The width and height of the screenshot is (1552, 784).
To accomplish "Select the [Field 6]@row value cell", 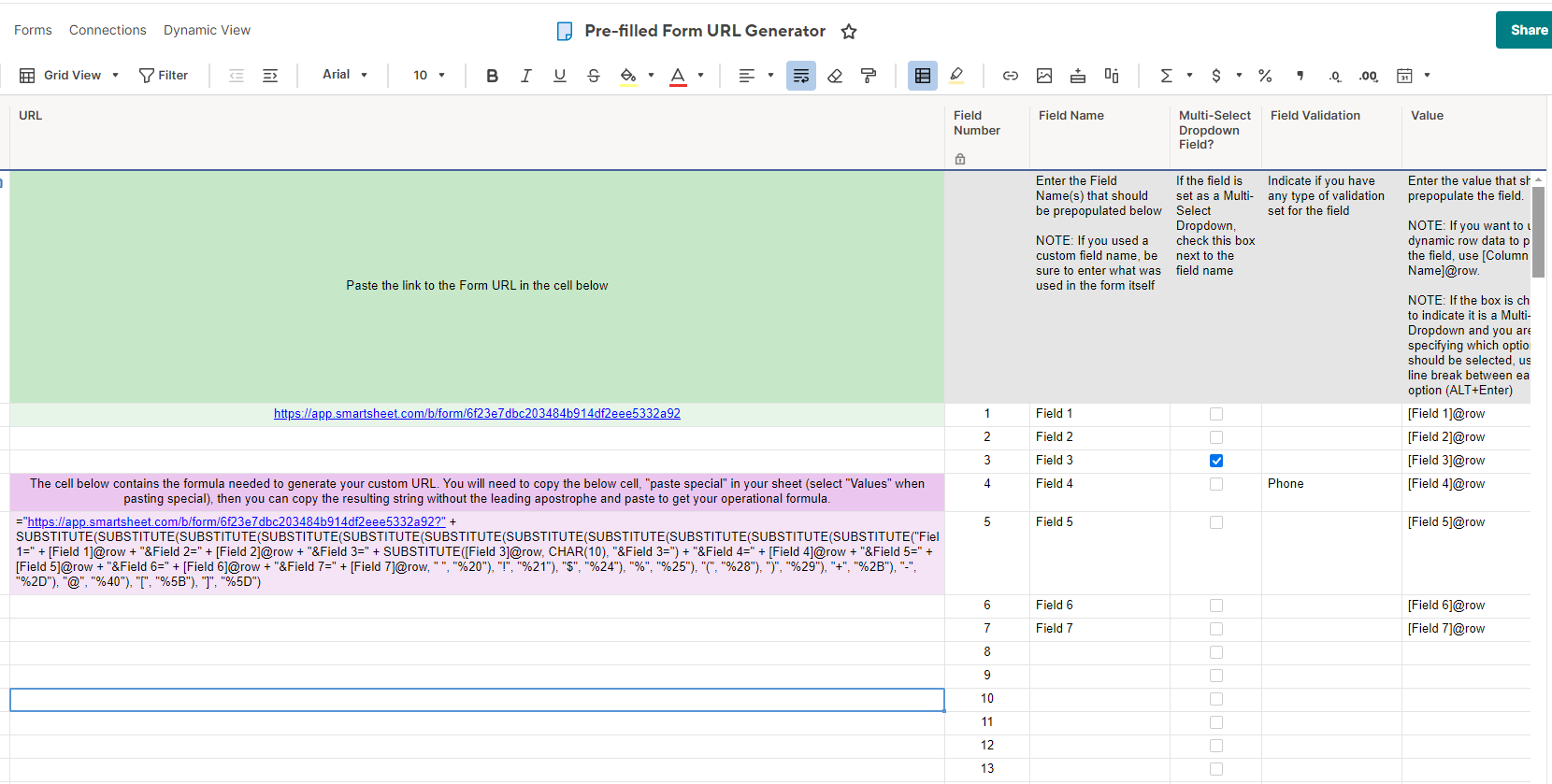I will point(1466,606).
